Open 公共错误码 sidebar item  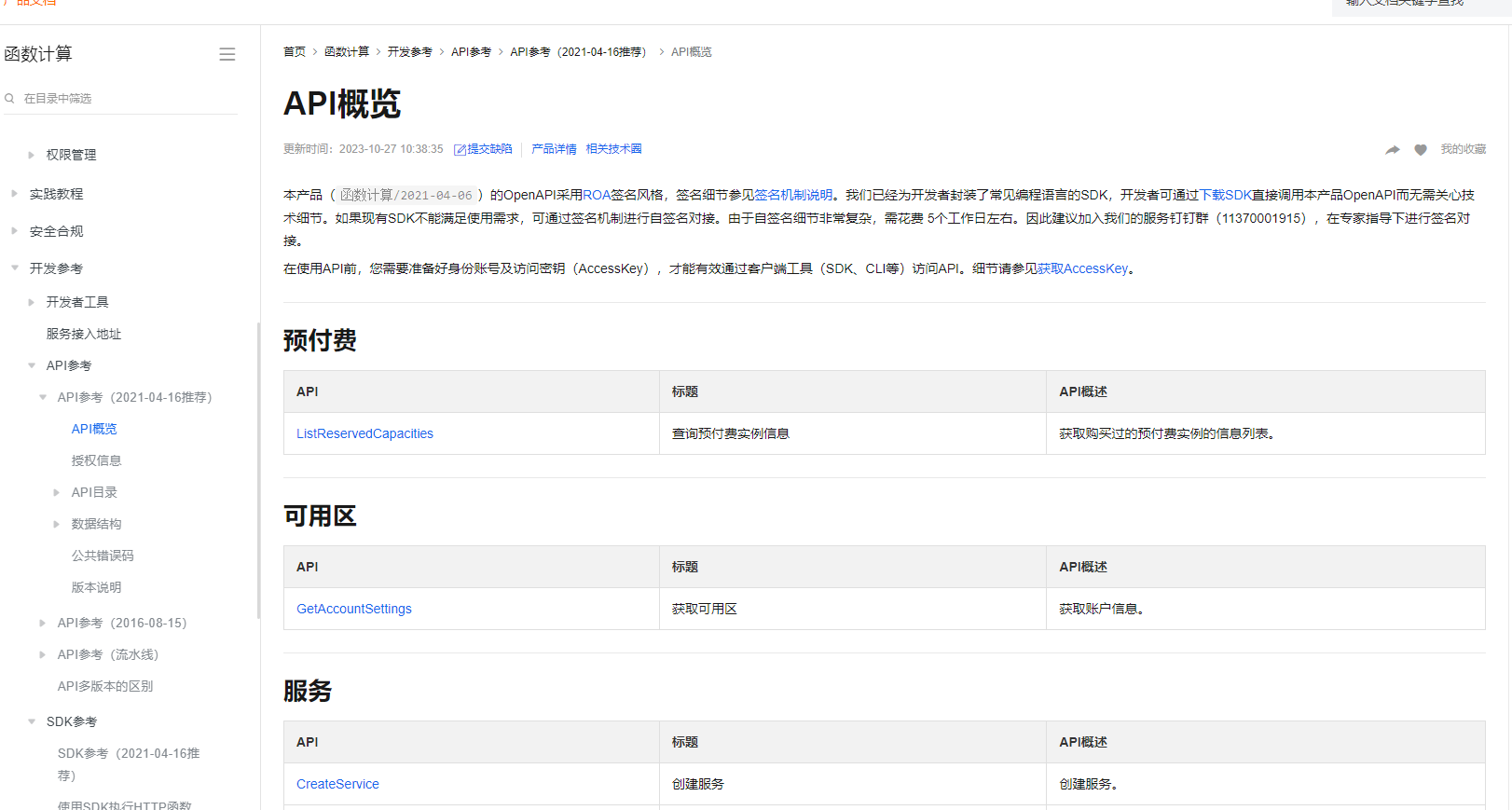point(103,556)
